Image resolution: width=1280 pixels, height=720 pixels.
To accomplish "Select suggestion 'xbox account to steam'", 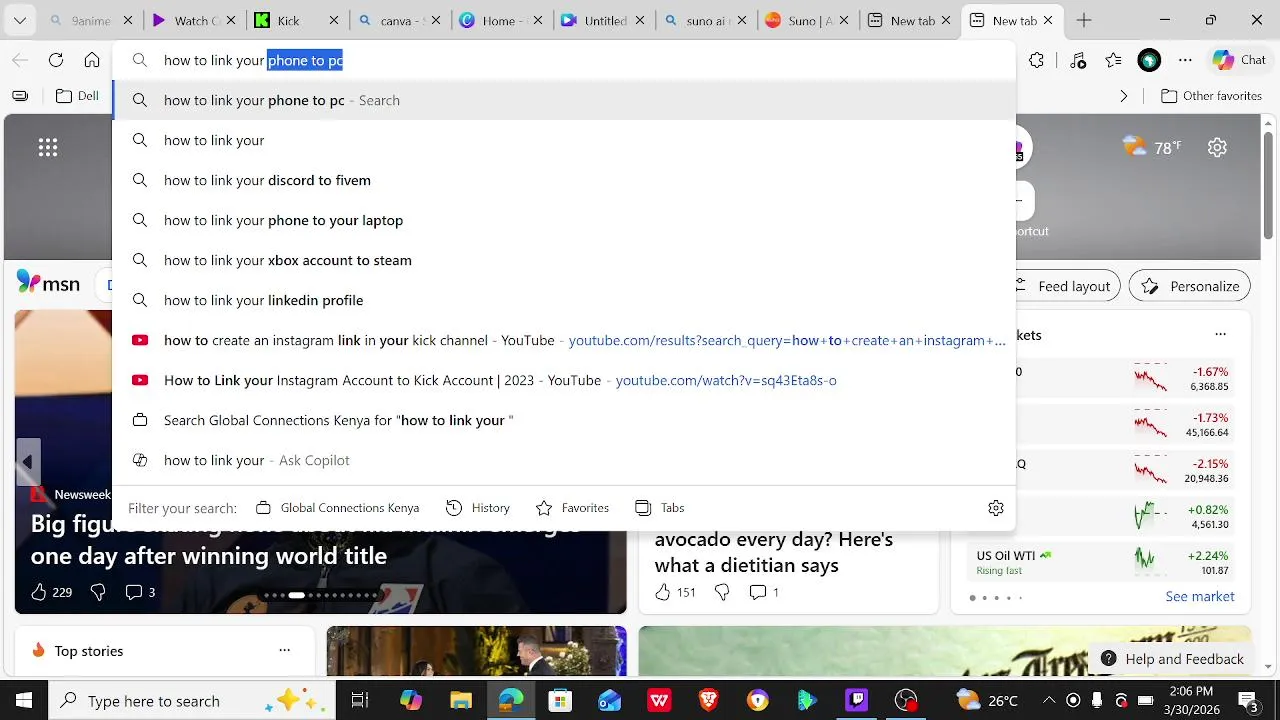I will (x=564, y=260).
